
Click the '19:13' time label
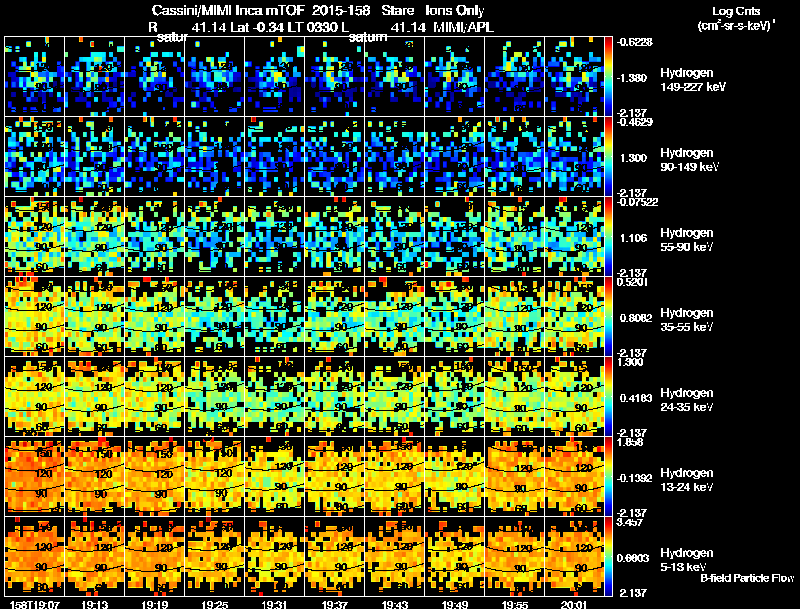94,604
